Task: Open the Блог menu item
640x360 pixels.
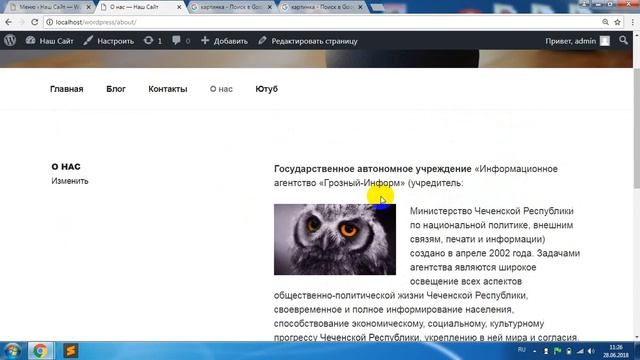Action: [116, 89]
